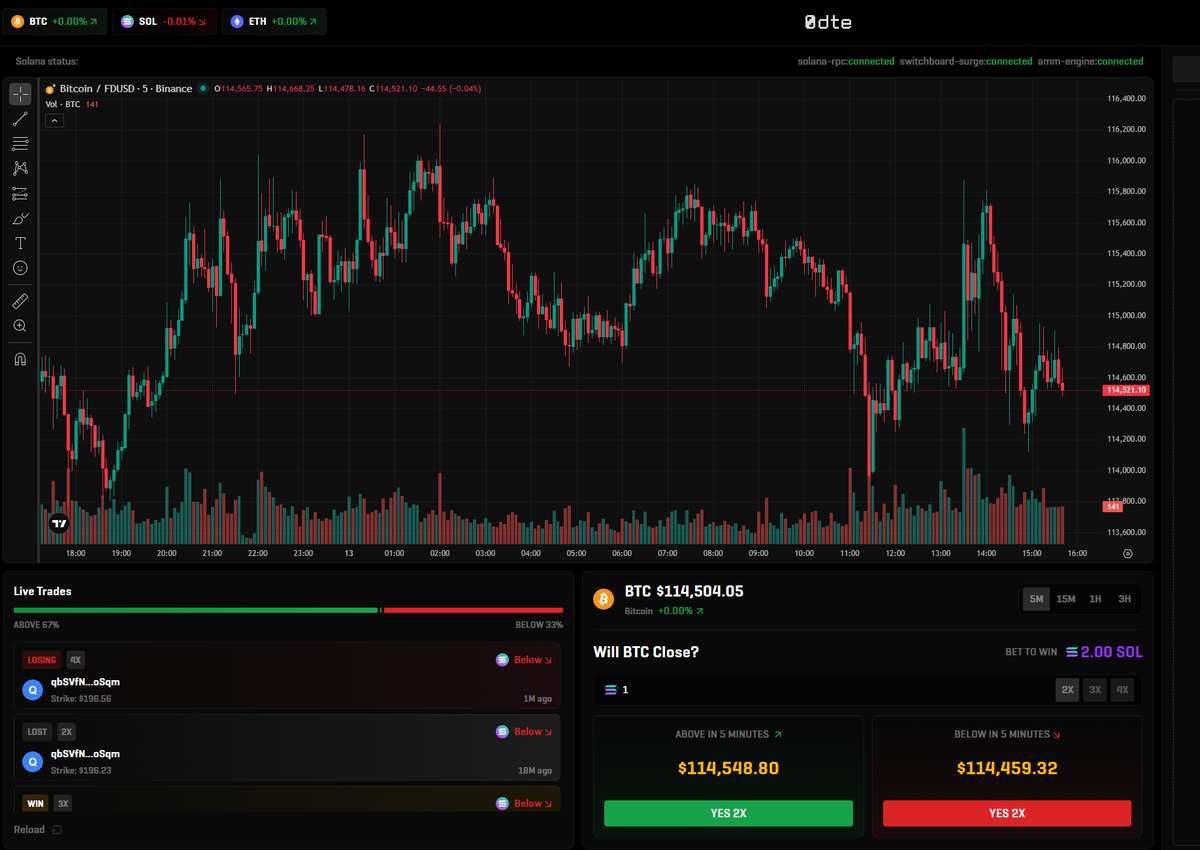
Task: Click the LOSING trade avatar icon
Action: tap(33, 690)
